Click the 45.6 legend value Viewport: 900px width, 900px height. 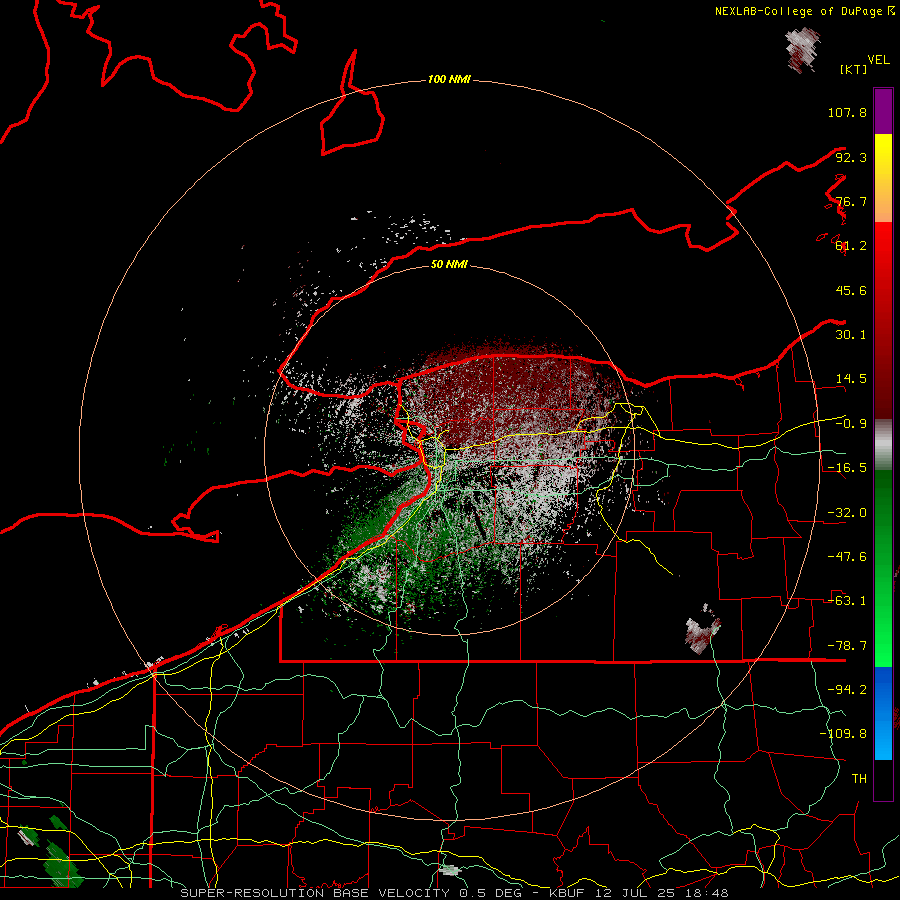(x=851, y=290)
